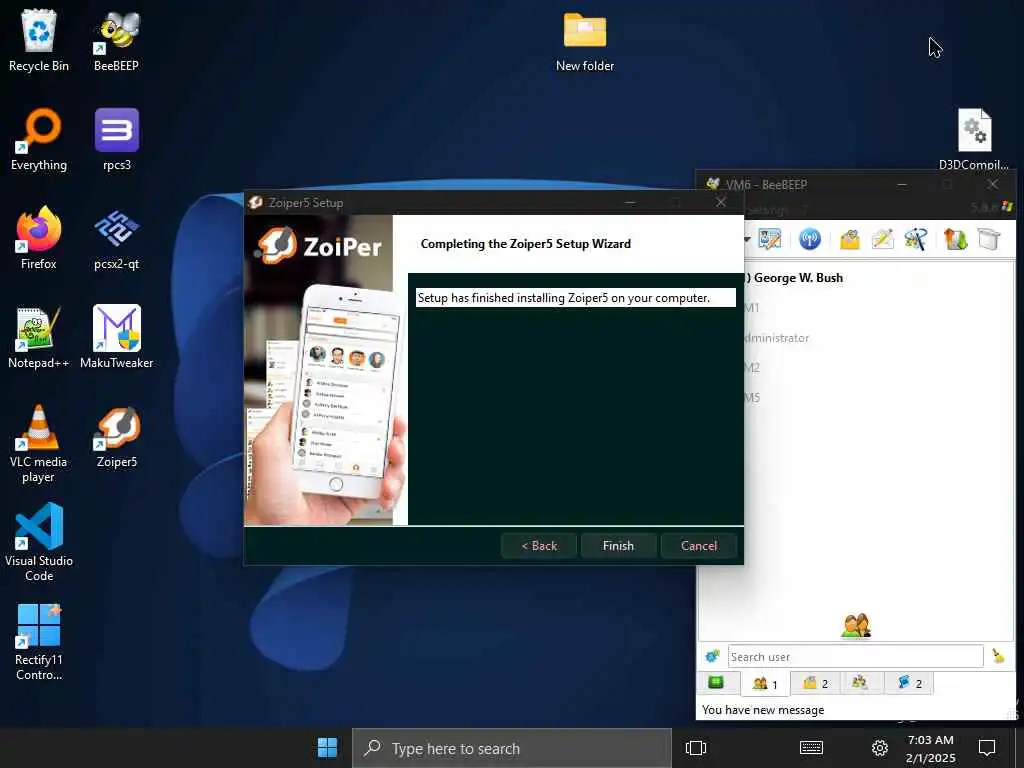Viewport: 1024px width, 768px height.
Task: Click the blue gear icon beside Search user
Action: point(712,656)
